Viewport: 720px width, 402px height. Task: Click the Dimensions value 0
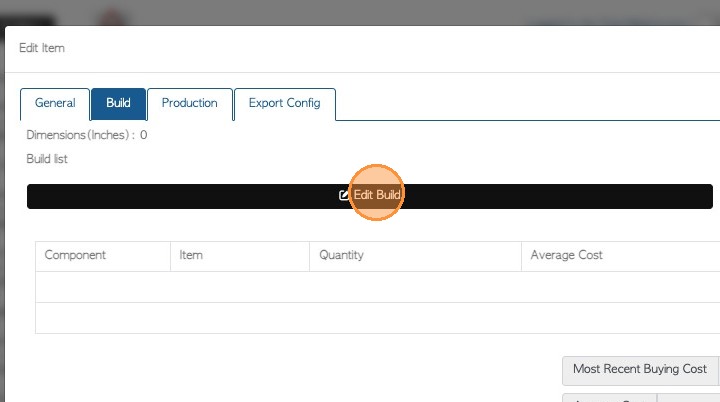click(144, 135)
